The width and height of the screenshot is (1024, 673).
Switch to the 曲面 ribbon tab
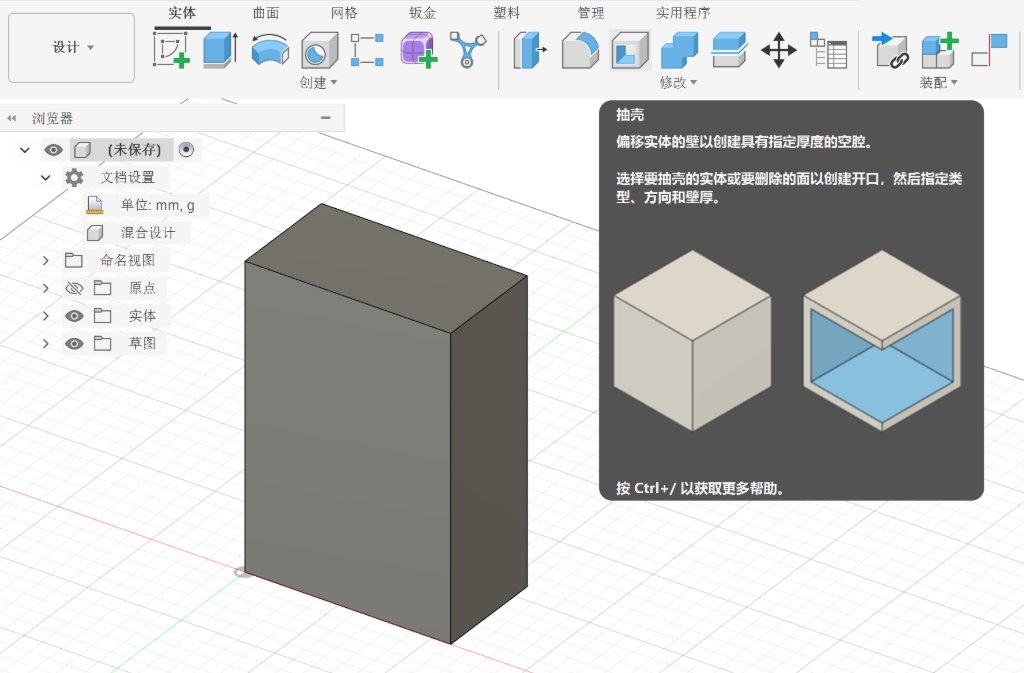coord(265,13)
